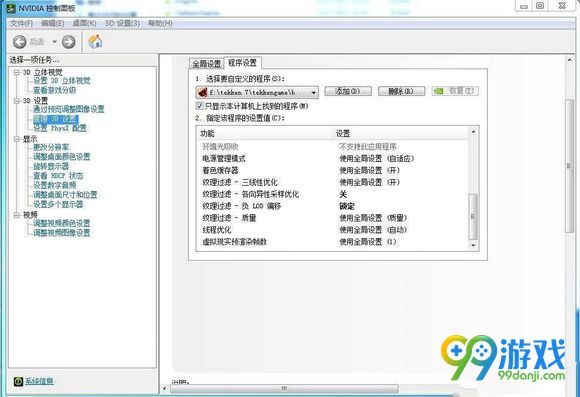Click the system information icon at bottom left
The image size is (580, 397).
pyautogui.click(x=18, y=381)
